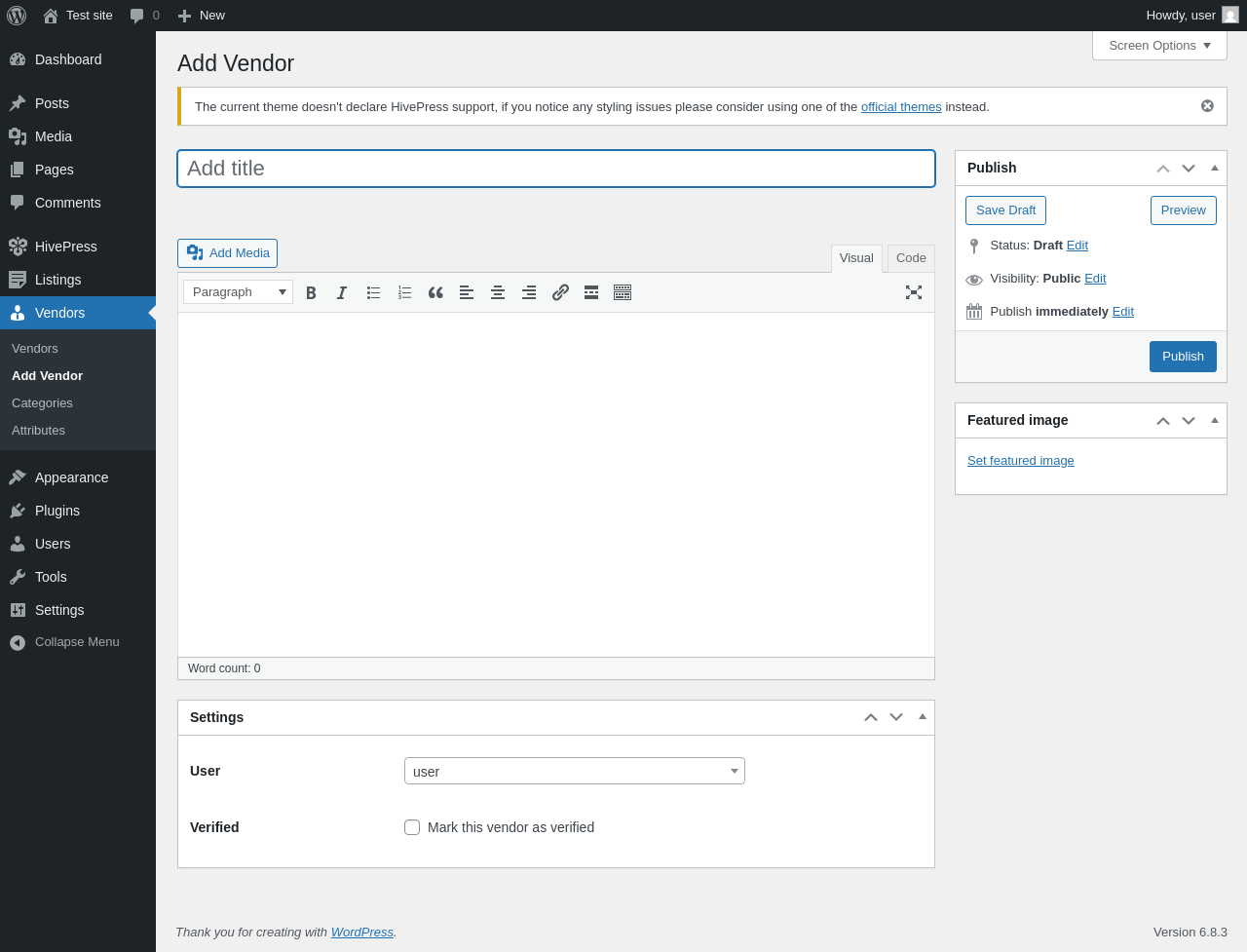Expand the Screen Options panel
1247x952 pixels.
tap(1159, 46)
